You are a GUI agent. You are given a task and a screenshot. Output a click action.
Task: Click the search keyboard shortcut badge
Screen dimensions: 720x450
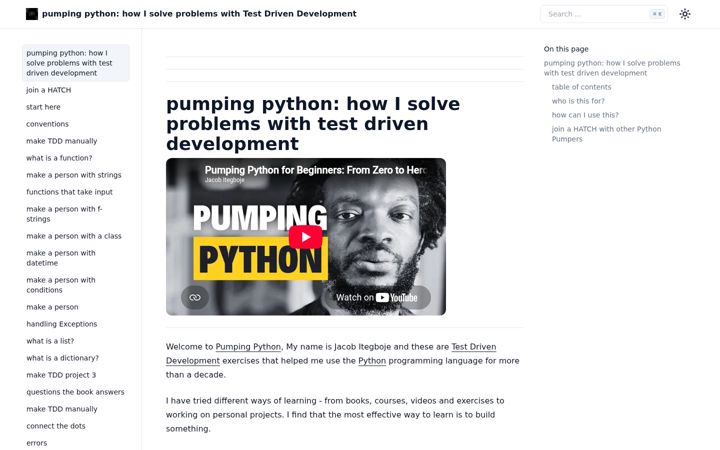click(657, 14)
